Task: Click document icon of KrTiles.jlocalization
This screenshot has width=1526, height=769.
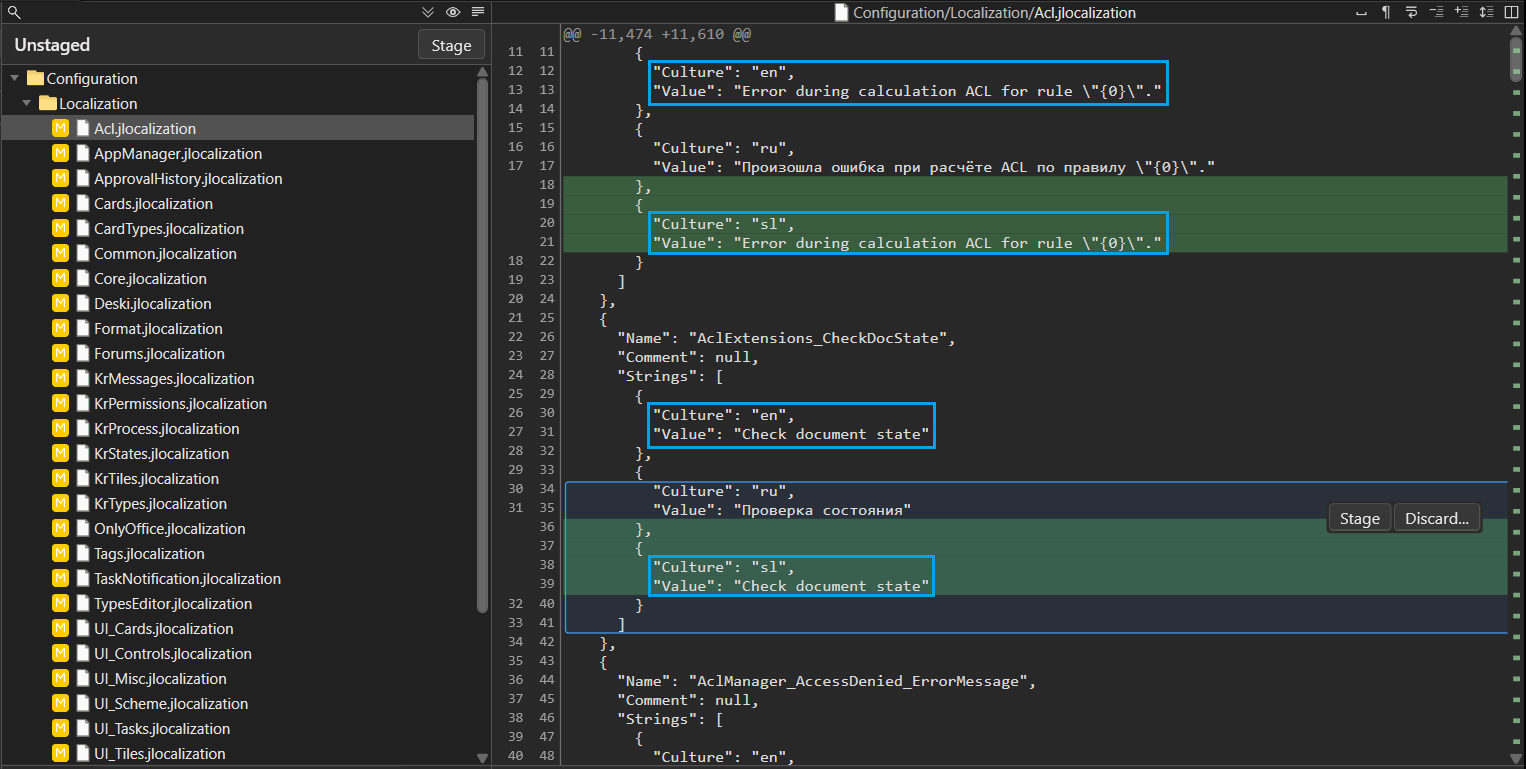Action: click(x=83, y=478)
